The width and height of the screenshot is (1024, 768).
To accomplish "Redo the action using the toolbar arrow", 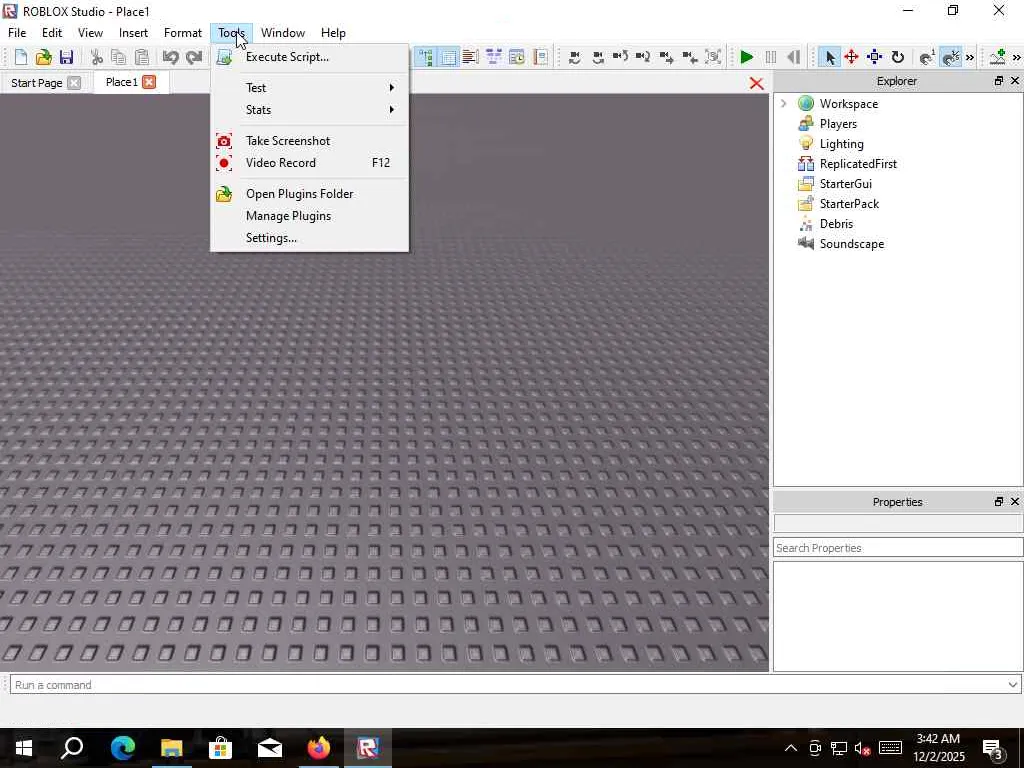I will (194, 57).
